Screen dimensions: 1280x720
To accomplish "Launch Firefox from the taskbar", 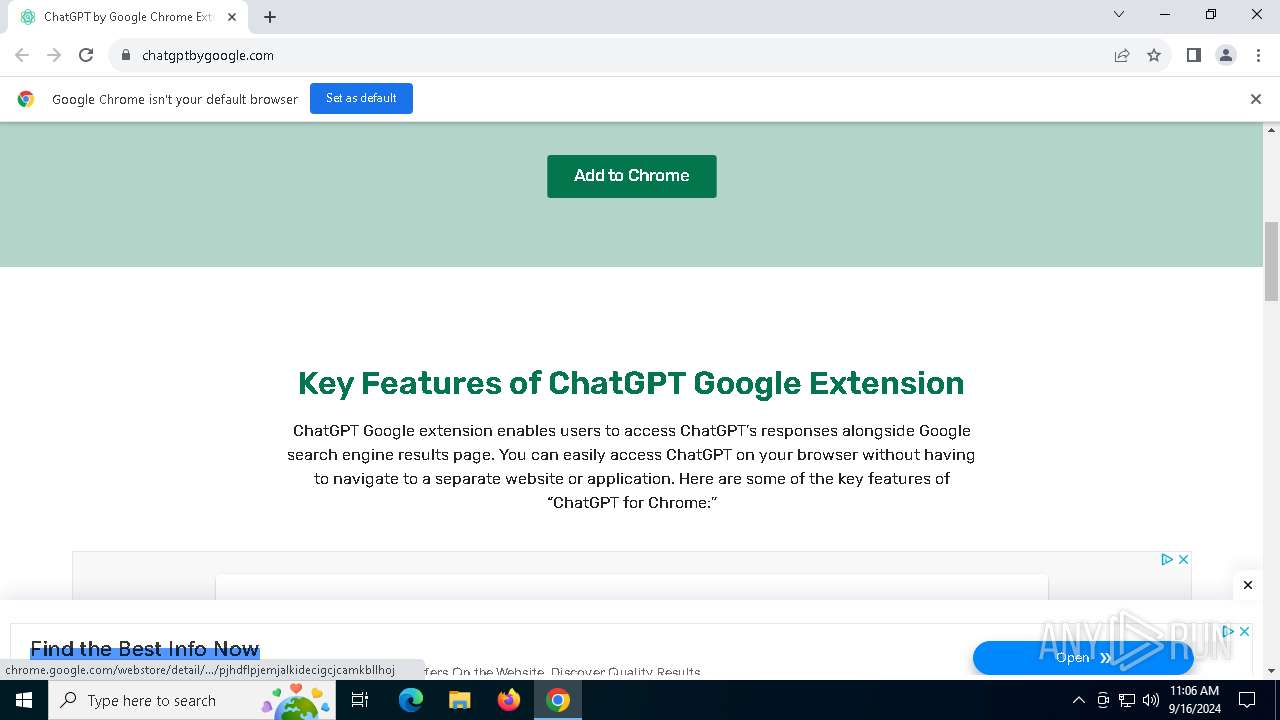I will tap(509, 700).
